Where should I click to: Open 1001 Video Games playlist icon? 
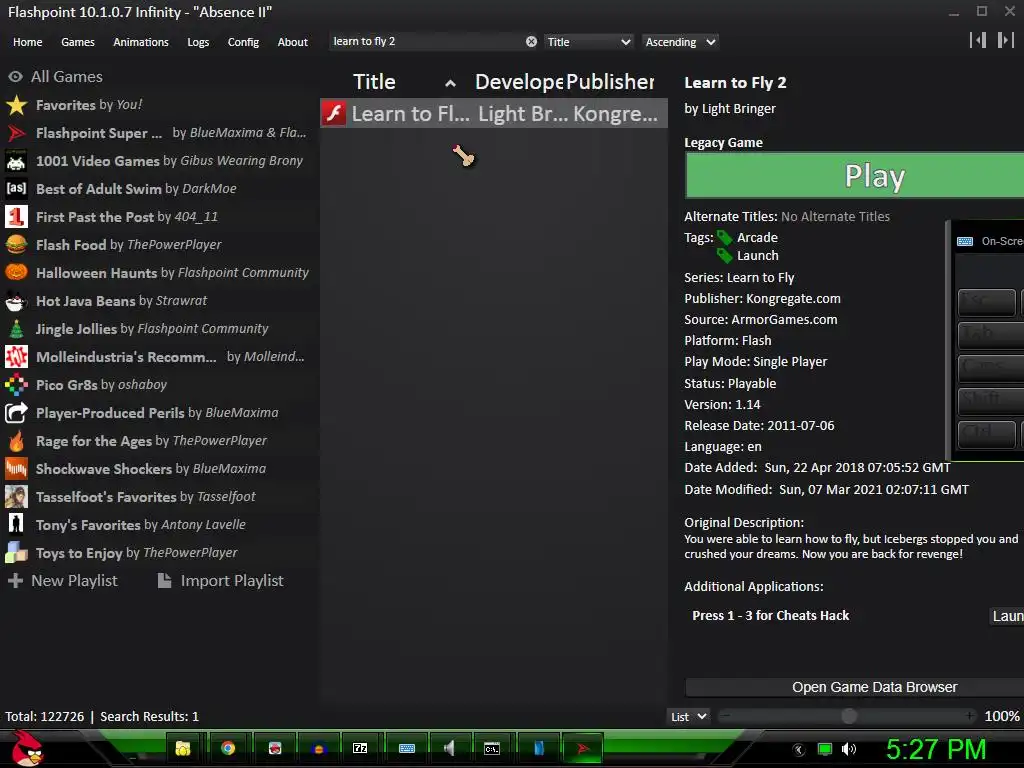click(16, 161)
